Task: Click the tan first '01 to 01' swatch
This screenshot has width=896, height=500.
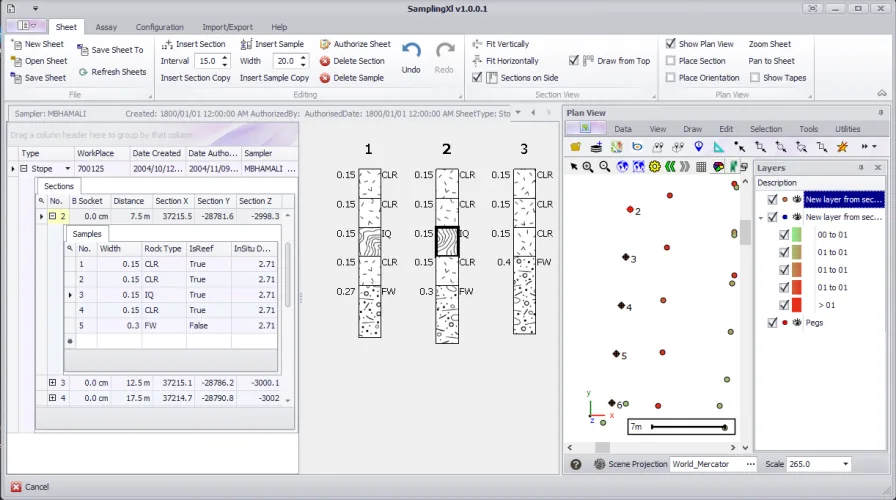Action: 797,253
